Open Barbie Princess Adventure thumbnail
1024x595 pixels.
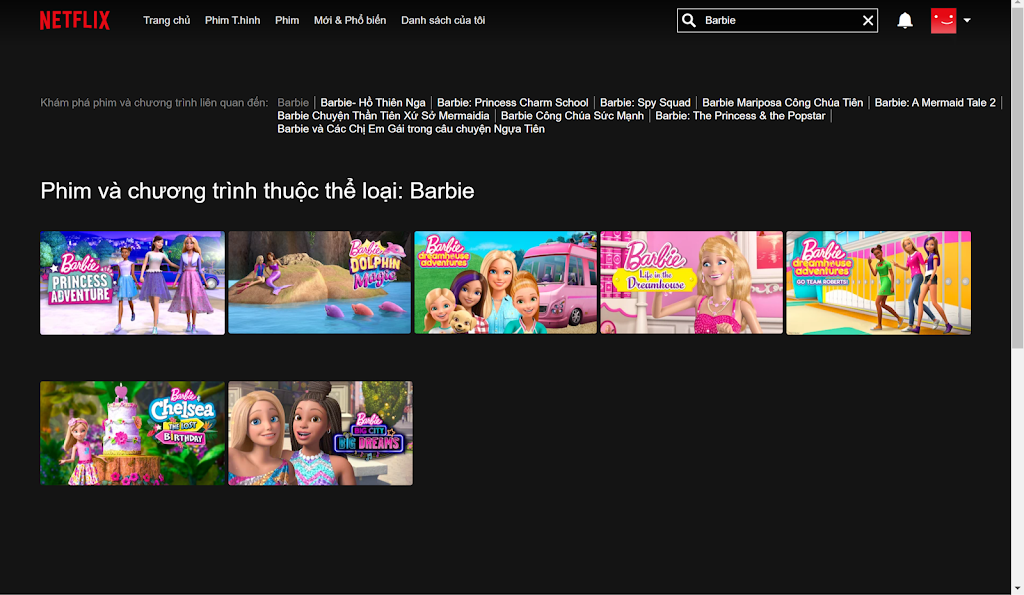click(132, 283)
